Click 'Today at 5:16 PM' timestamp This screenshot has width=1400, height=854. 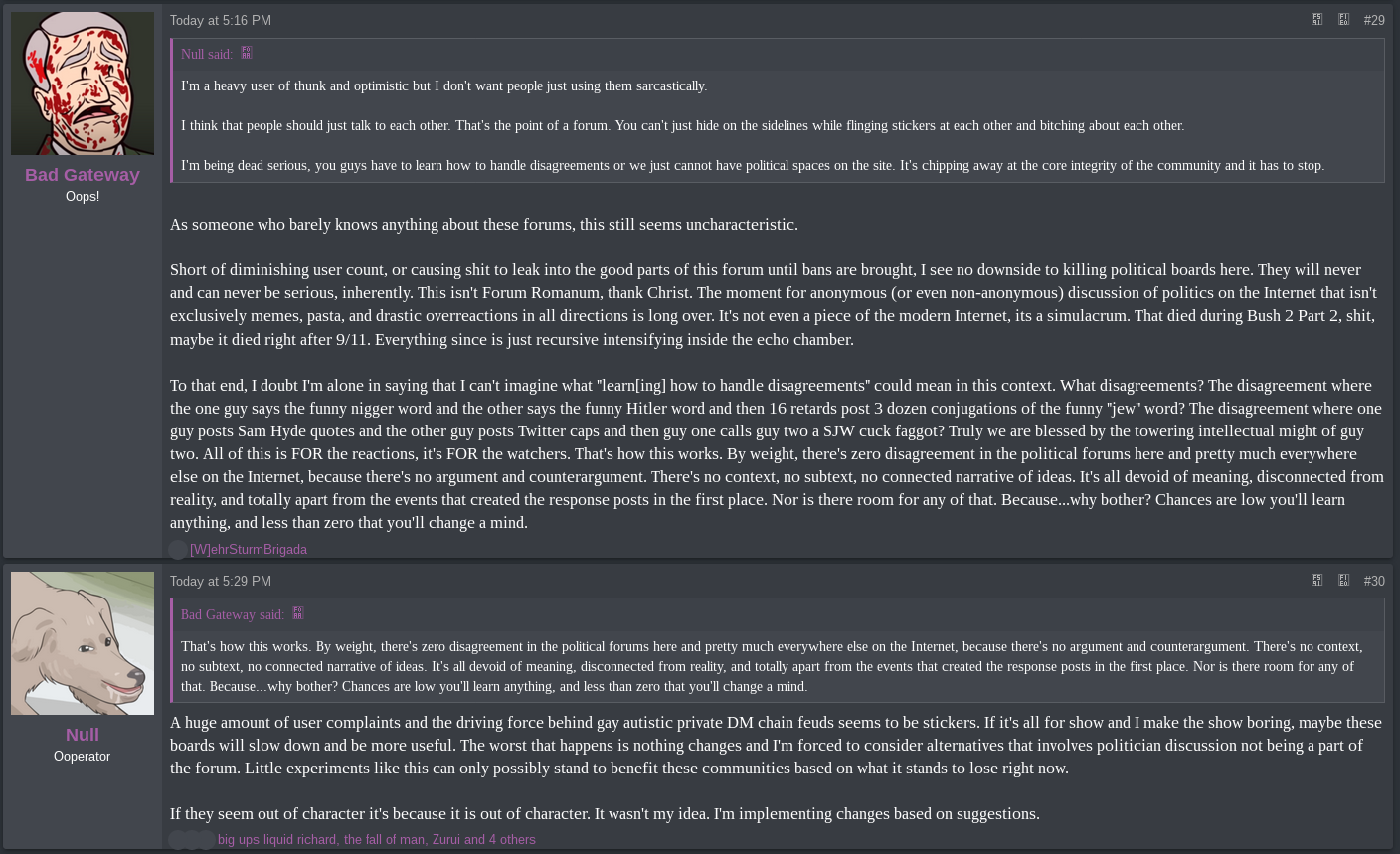pos(221,20)
